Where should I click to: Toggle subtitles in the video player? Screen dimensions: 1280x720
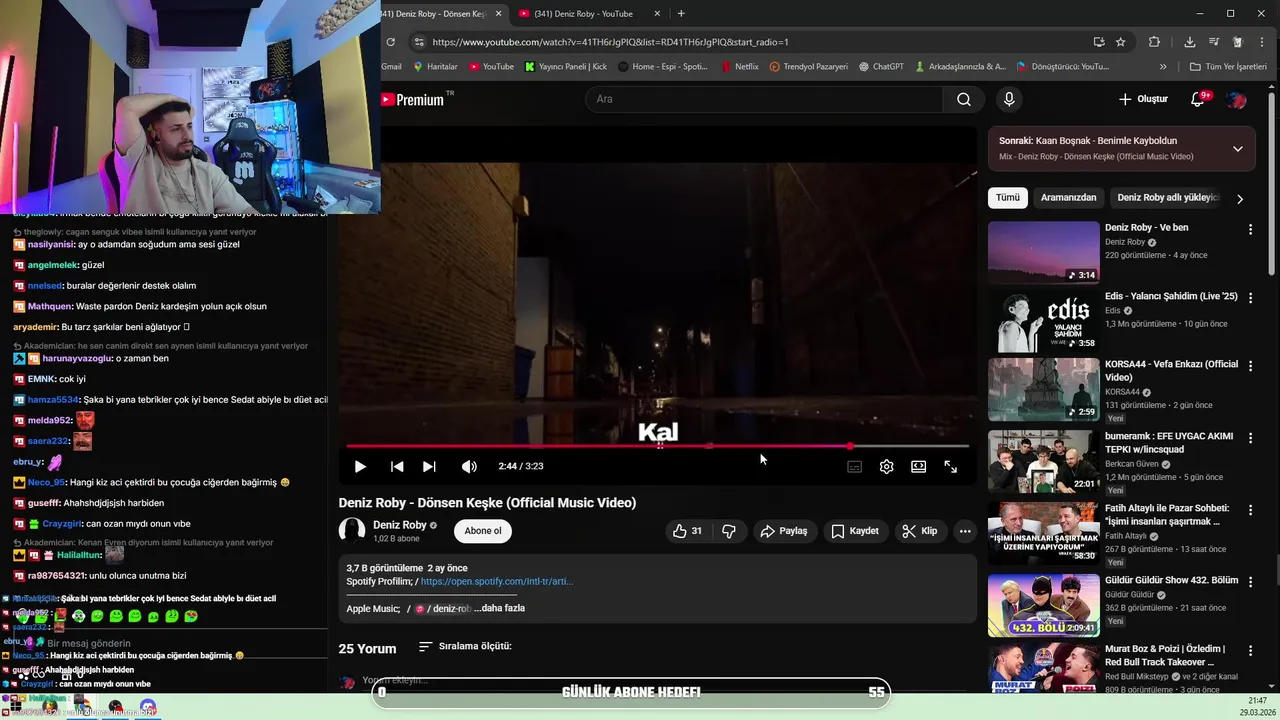(855, 466)
